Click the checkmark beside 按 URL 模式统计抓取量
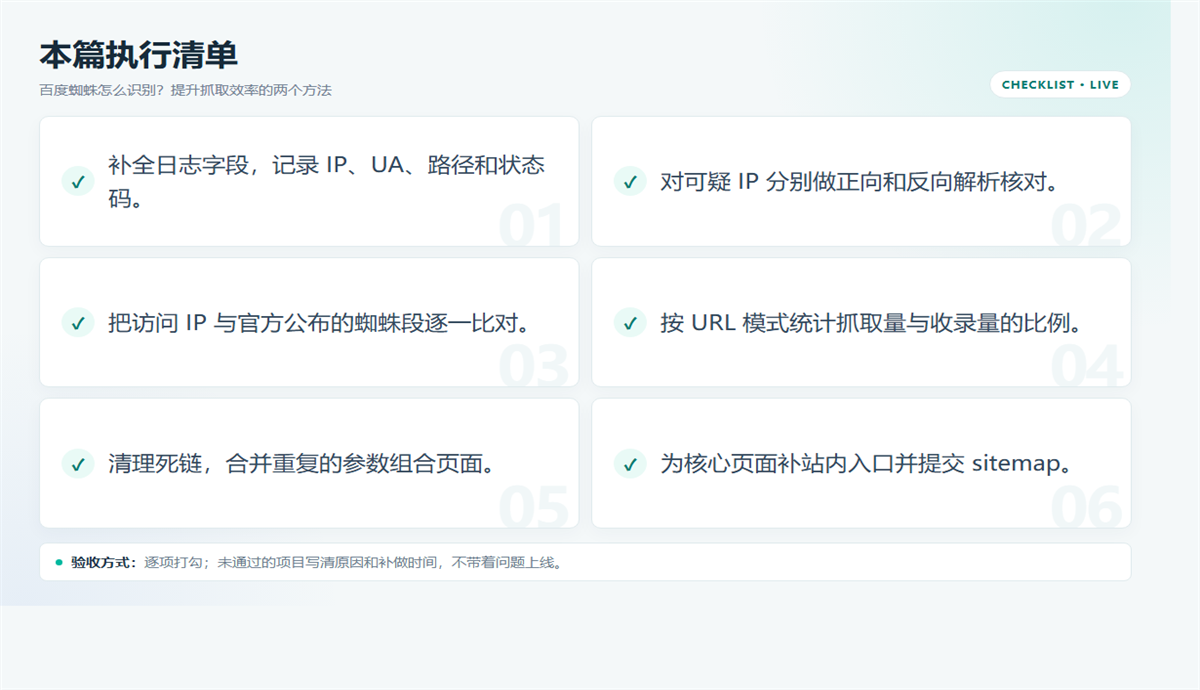 [x=629, y=323]
